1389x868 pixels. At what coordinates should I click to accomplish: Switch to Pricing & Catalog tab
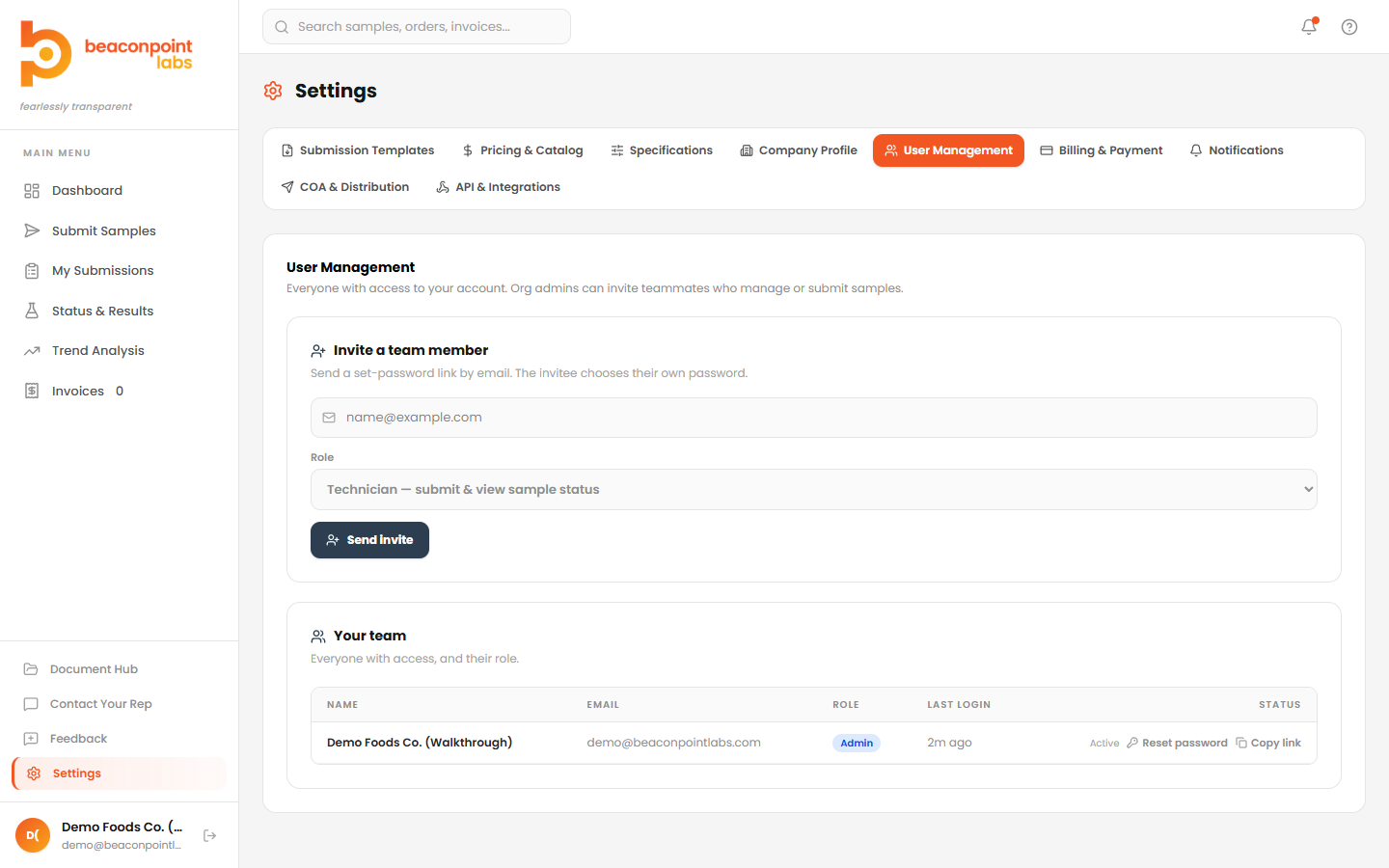pyautogui.click(x=522, y=150)
